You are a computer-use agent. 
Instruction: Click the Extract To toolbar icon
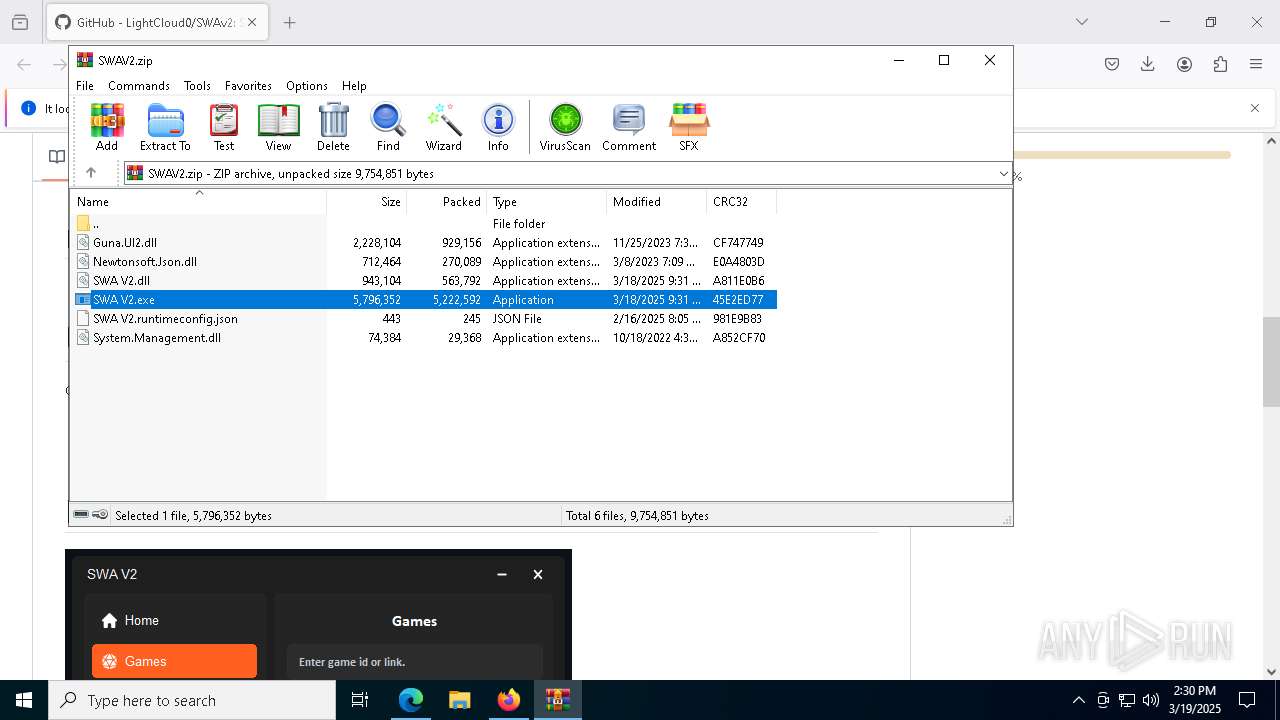pos(165,127)
